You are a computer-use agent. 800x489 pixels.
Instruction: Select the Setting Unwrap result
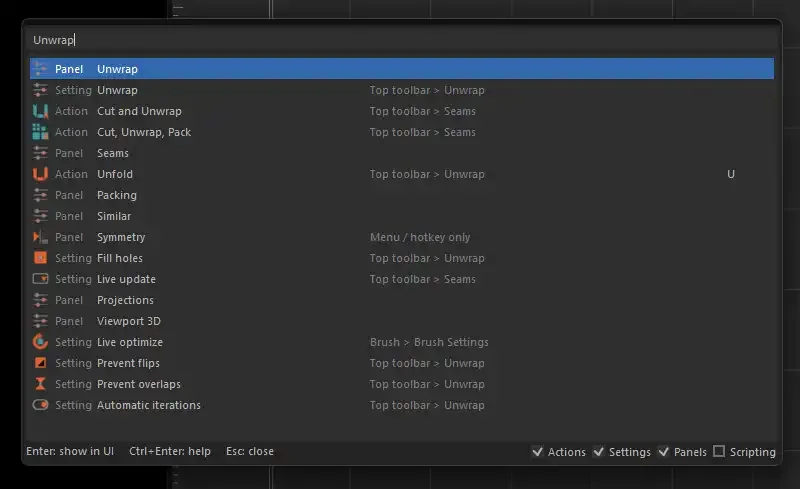click(402, 90)
